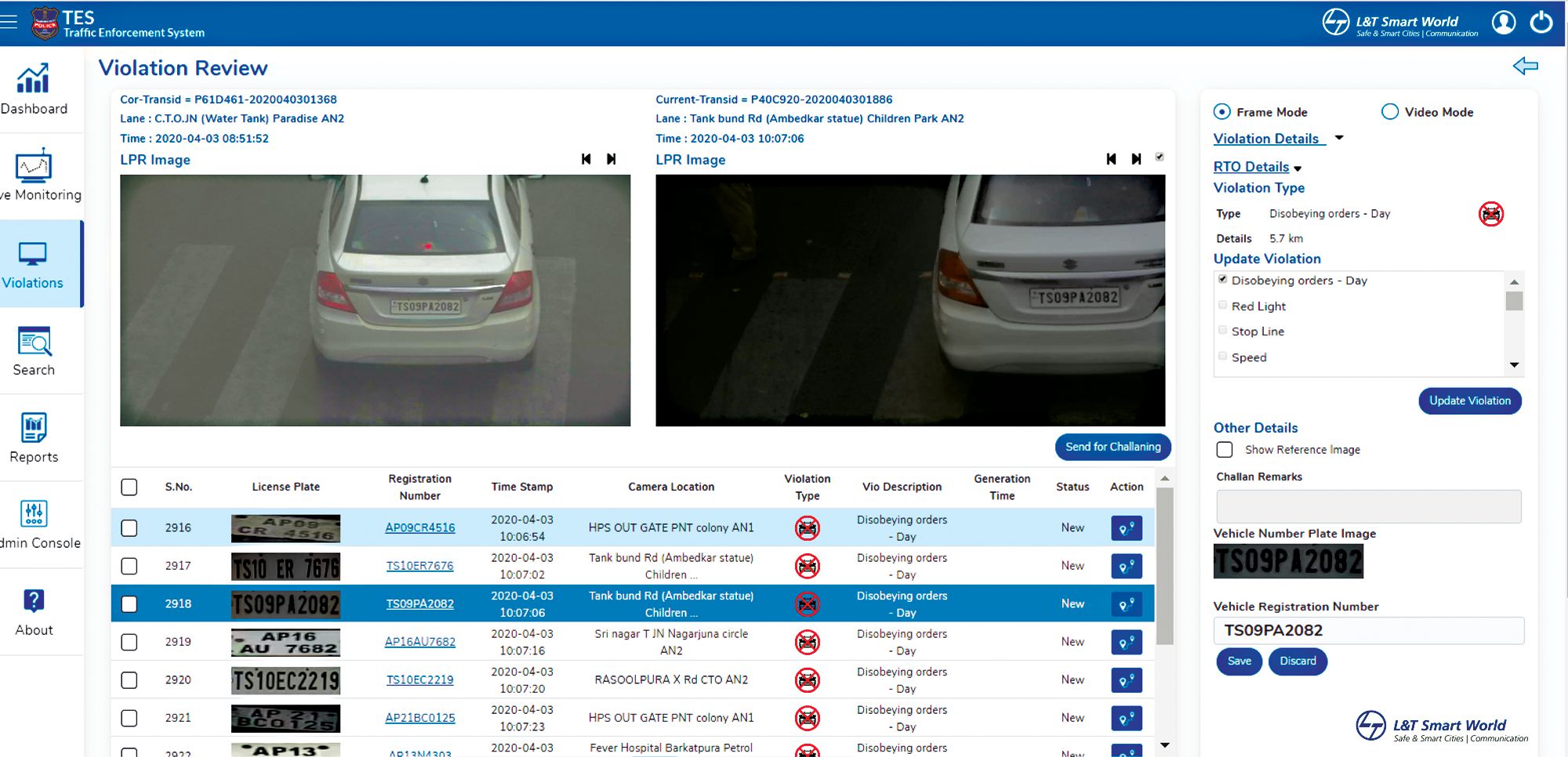The image size is (1568, 757).
Task: Tick the checkbox for row 2917
Action: [129, 566]
